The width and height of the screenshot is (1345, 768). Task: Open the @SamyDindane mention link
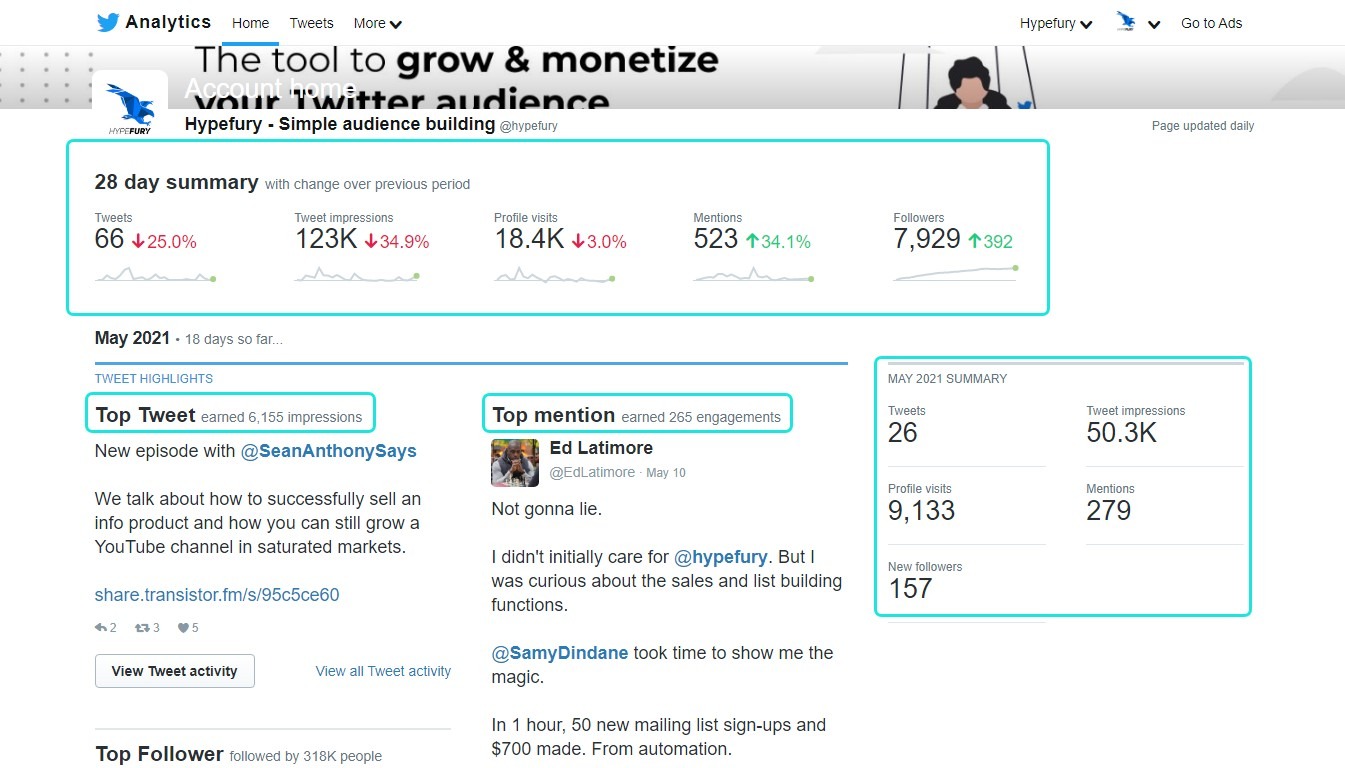559,652
